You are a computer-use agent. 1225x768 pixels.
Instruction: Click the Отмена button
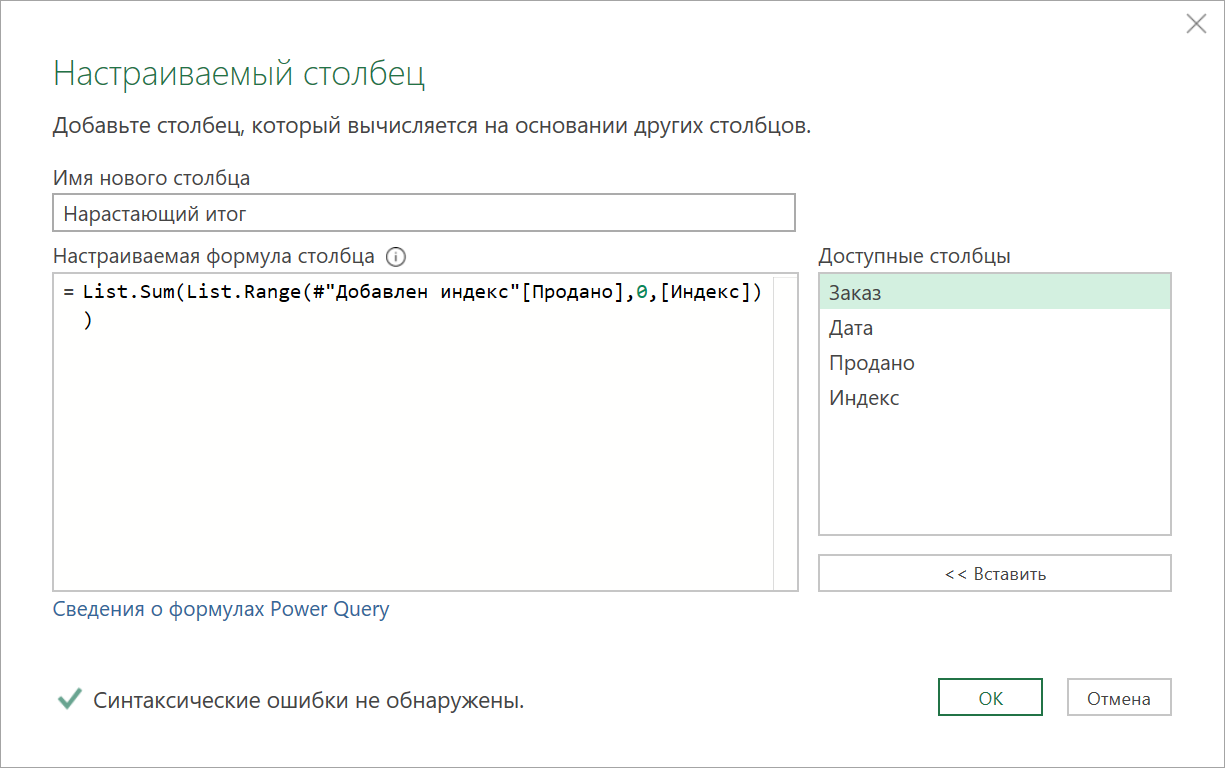tap(1119, 699)
